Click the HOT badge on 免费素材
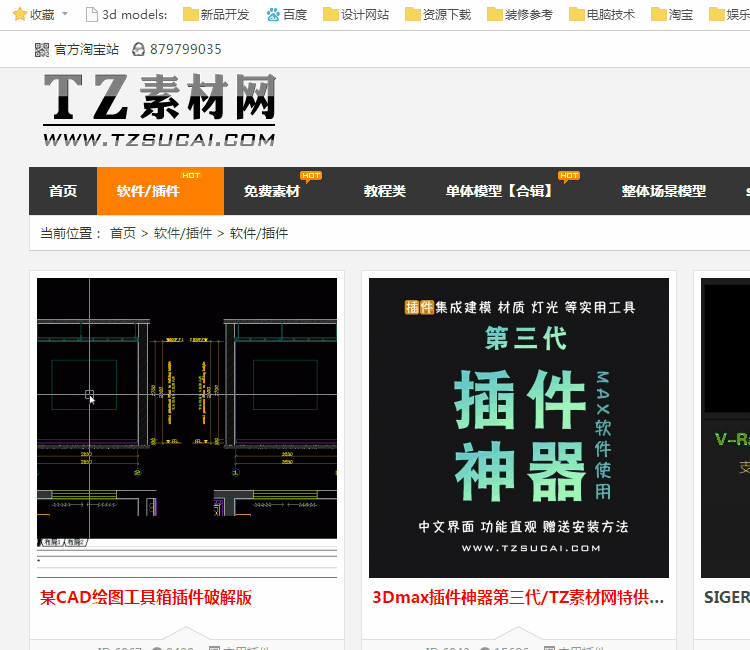The image size is (750, 650). coord(311,176)
